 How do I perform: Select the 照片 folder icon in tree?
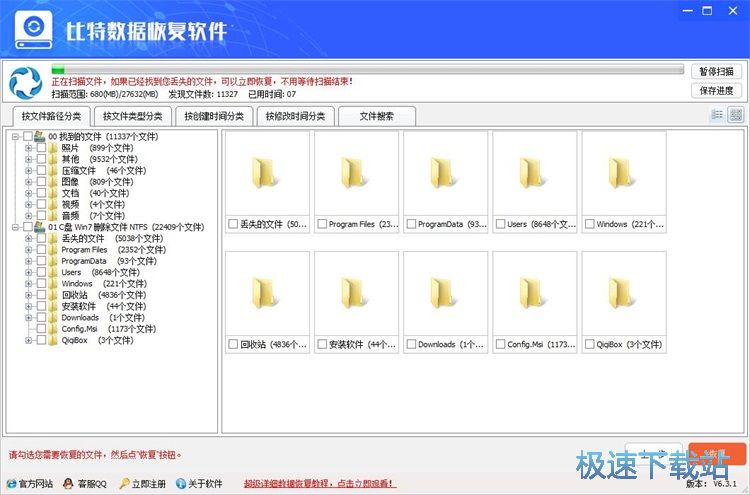tap(53, 148)
